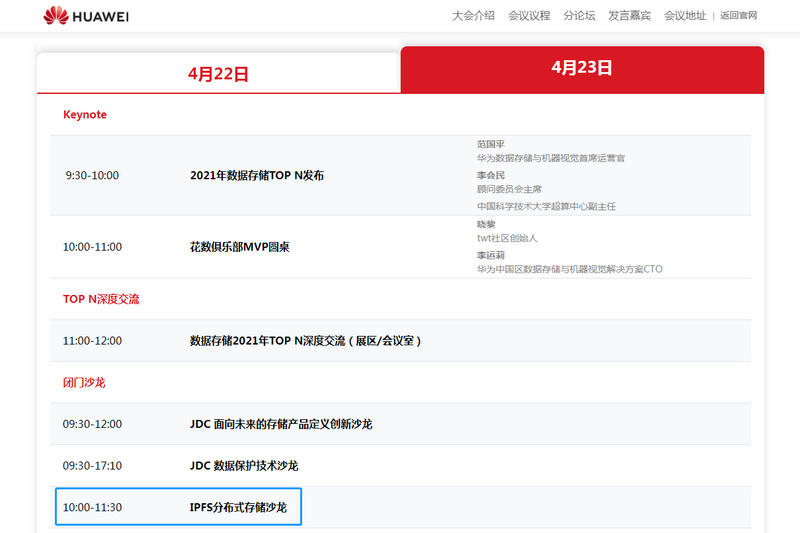Click JDC 面向未来的存储产品定义创新沙龙 session
Screen dimensions: 800x533
click(x=281, y=424)
